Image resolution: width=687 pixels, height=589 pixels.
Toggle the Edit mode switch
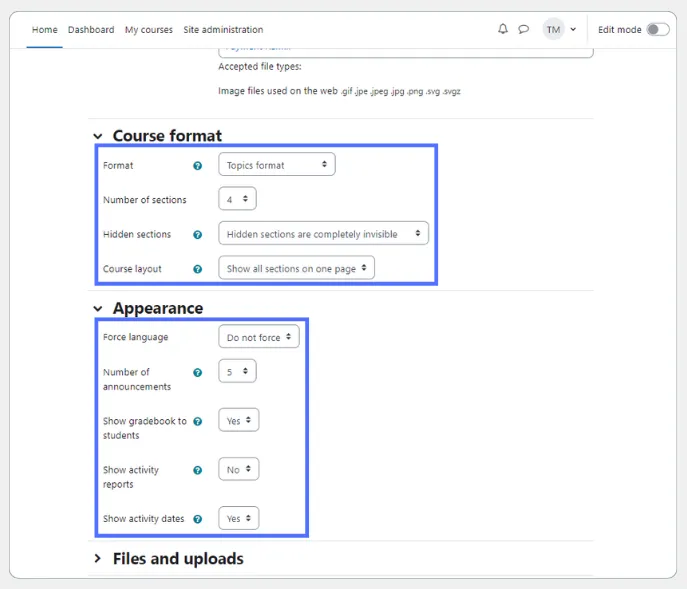click(x=658, y=29)
